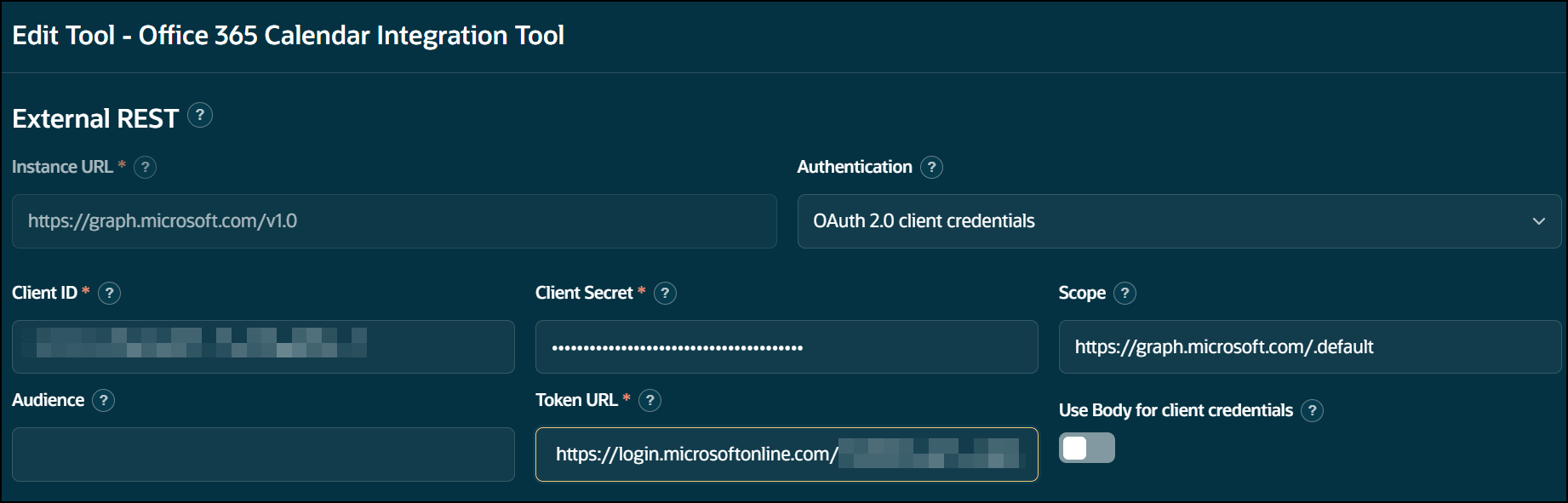Open the Authentication dropdown

(1179, 221)
